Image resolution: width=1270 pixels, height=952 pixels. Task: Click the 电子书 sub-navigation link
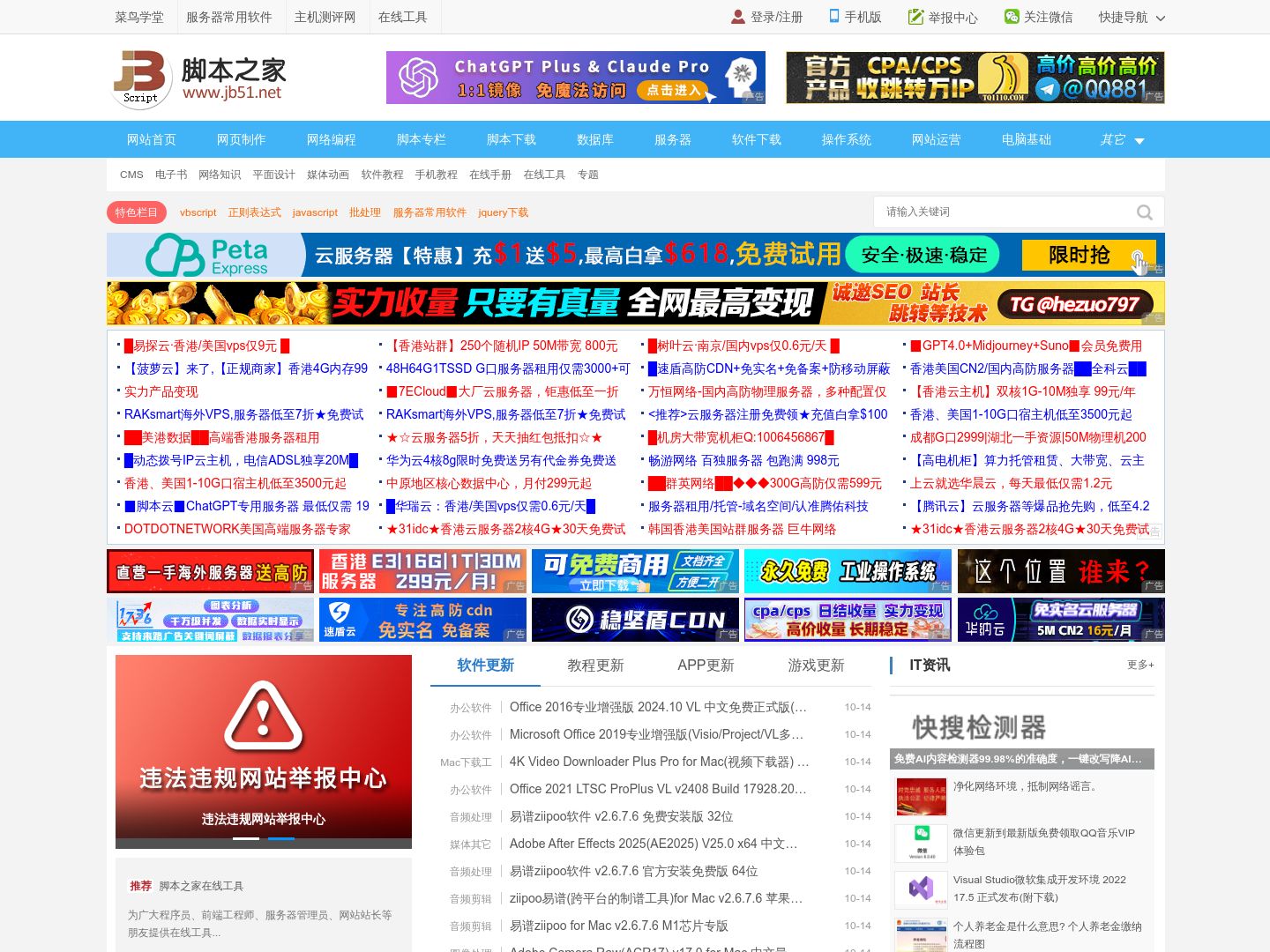coord(171,175)
